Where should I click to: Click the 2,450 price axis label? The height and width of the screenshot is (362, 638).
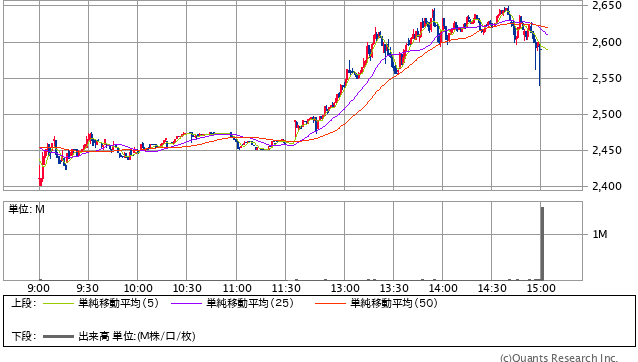tap(607, 150)
